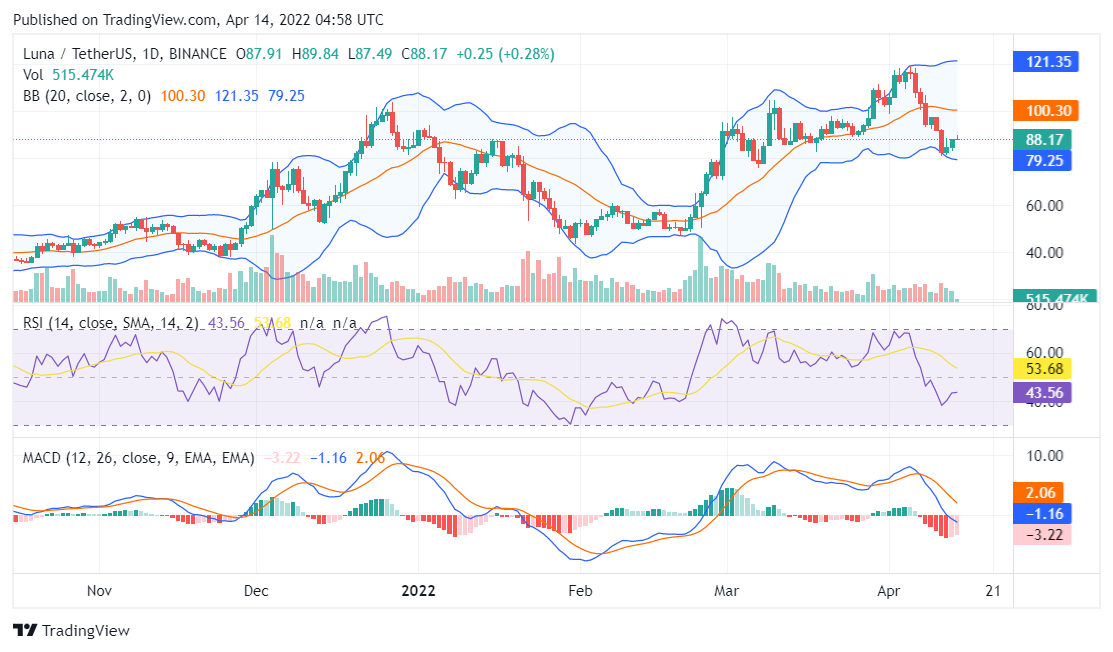Click the 43.56 RSI value tag
This screenshot has width=1113, height=652.
[1043, 393]
